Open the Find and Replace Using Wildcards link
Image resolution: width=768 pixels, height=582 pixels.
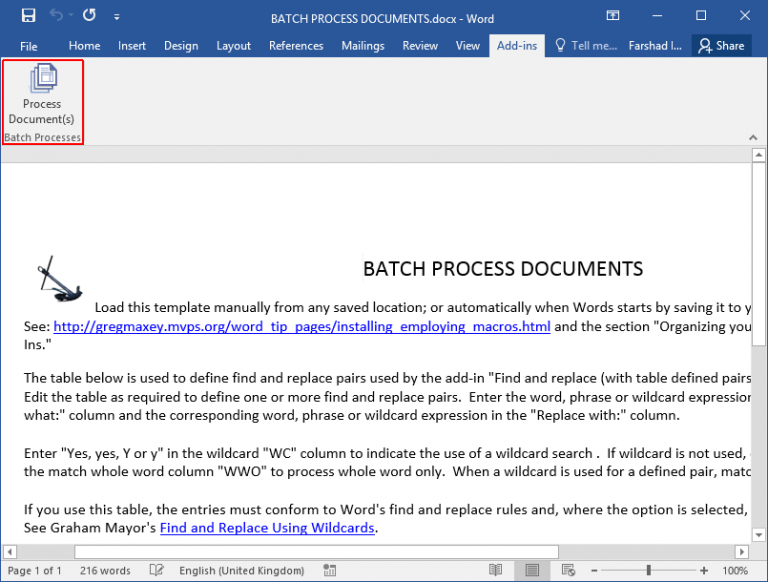click(x=267, y=528)
